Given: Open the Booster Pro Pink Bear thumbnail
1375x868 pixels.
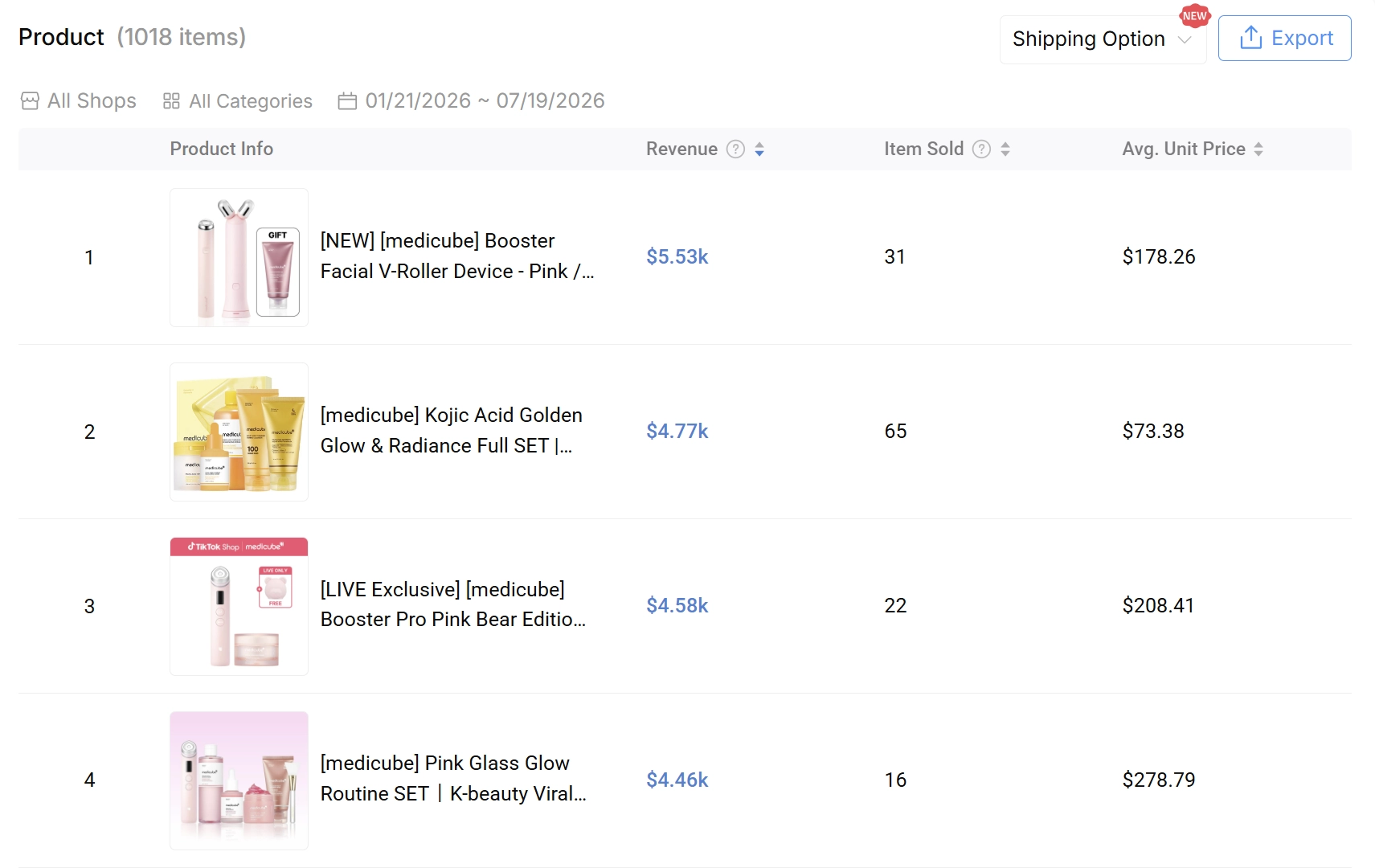Looking at the screenshot, I should click(239, 606).
